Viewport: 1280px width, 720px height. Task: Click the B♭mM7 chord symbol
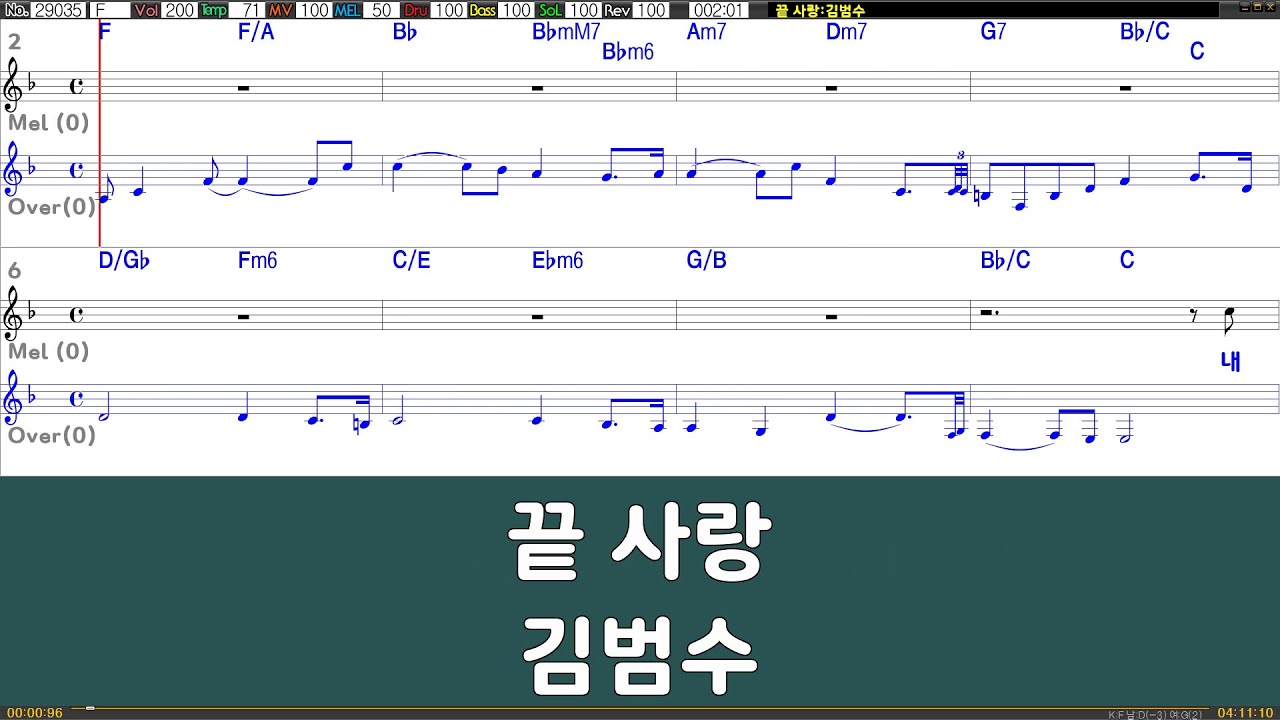[x=566, y=32]
